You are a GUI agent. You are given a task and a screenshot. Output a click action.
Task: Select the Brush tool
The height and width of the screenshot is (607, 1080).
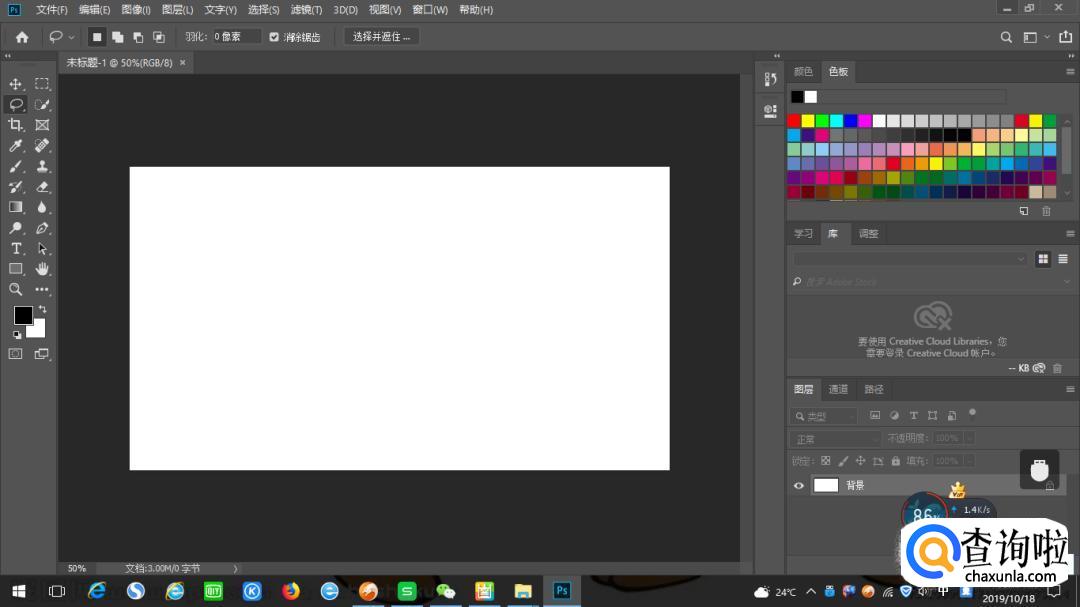click(16, 166)
